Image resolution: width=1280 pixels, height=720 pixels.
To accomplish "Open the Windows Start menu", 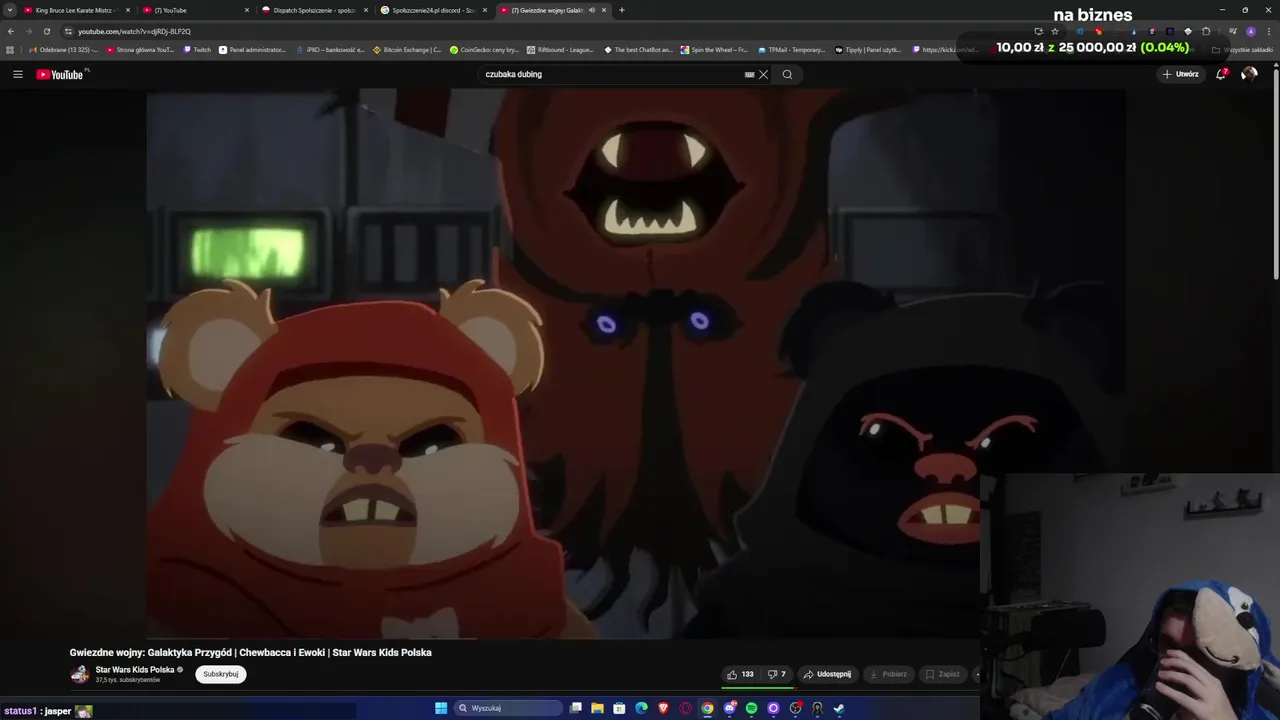I will pos(441,708).
